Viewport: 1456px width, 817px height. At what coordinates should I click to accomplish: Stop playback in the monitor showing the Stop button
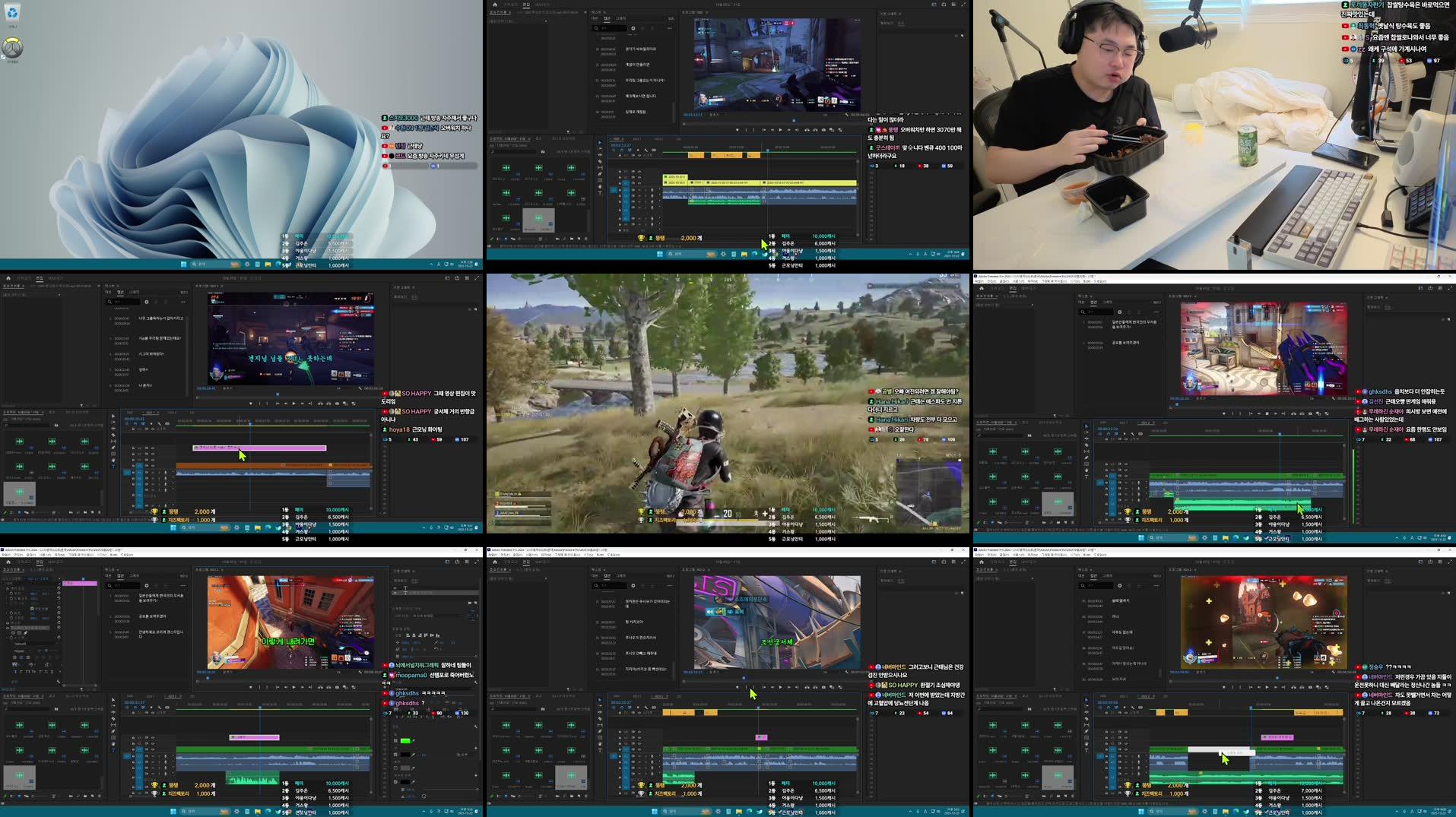[1267, 413]
